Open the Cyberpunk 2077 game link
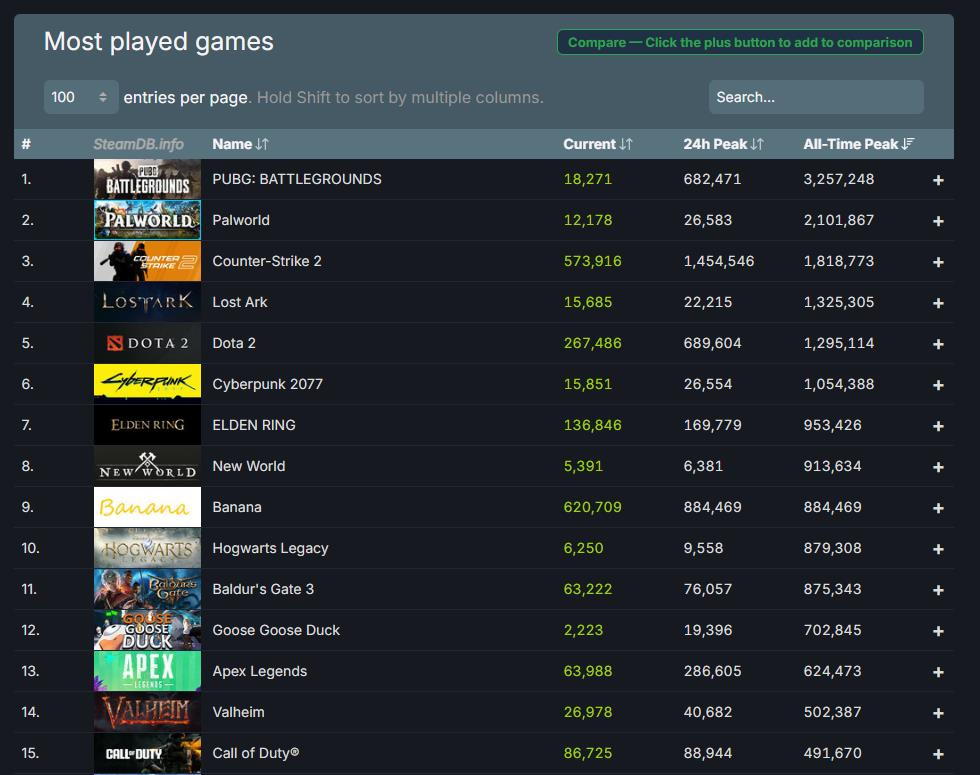The height and width of the screenshot is (775, 980). coord(267,384)
